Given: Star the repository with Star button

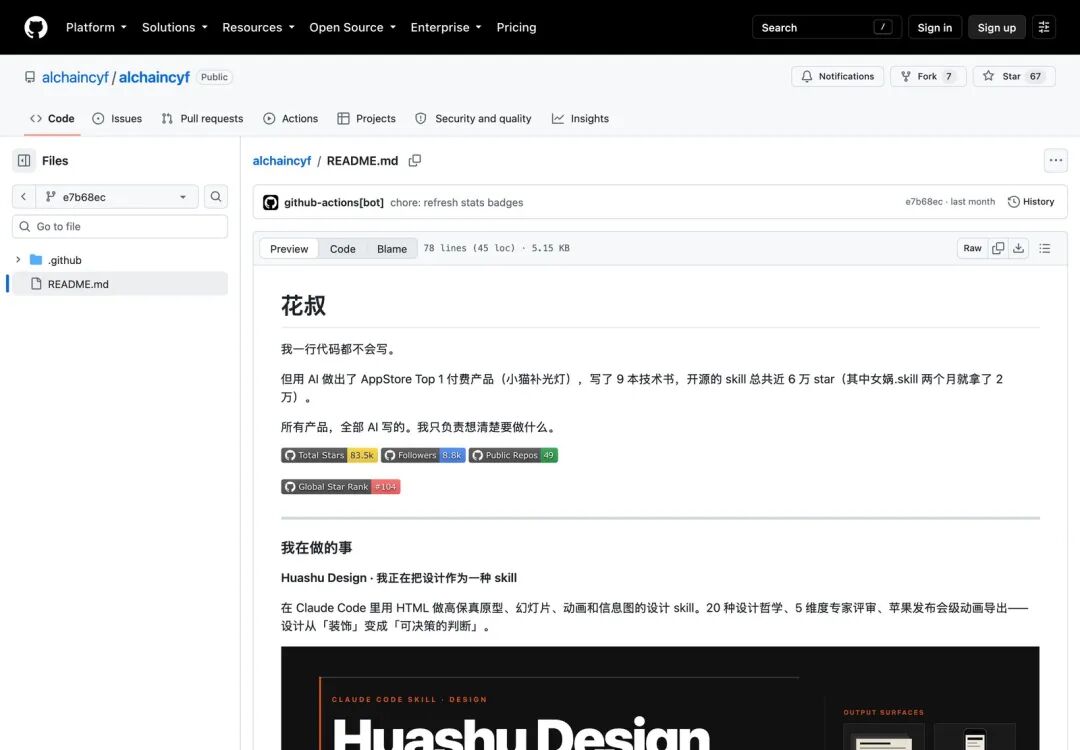Looking at the screenshot, I should click(1014, 76).
